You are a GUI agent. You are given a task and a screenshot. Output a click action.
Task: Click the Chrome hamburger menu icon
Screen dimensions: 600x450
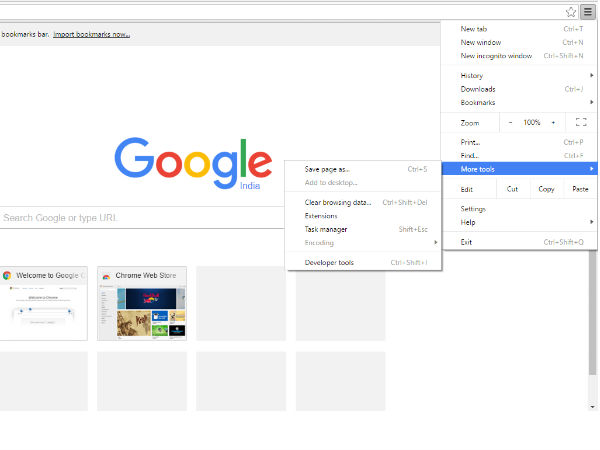[x=588, y=12]
